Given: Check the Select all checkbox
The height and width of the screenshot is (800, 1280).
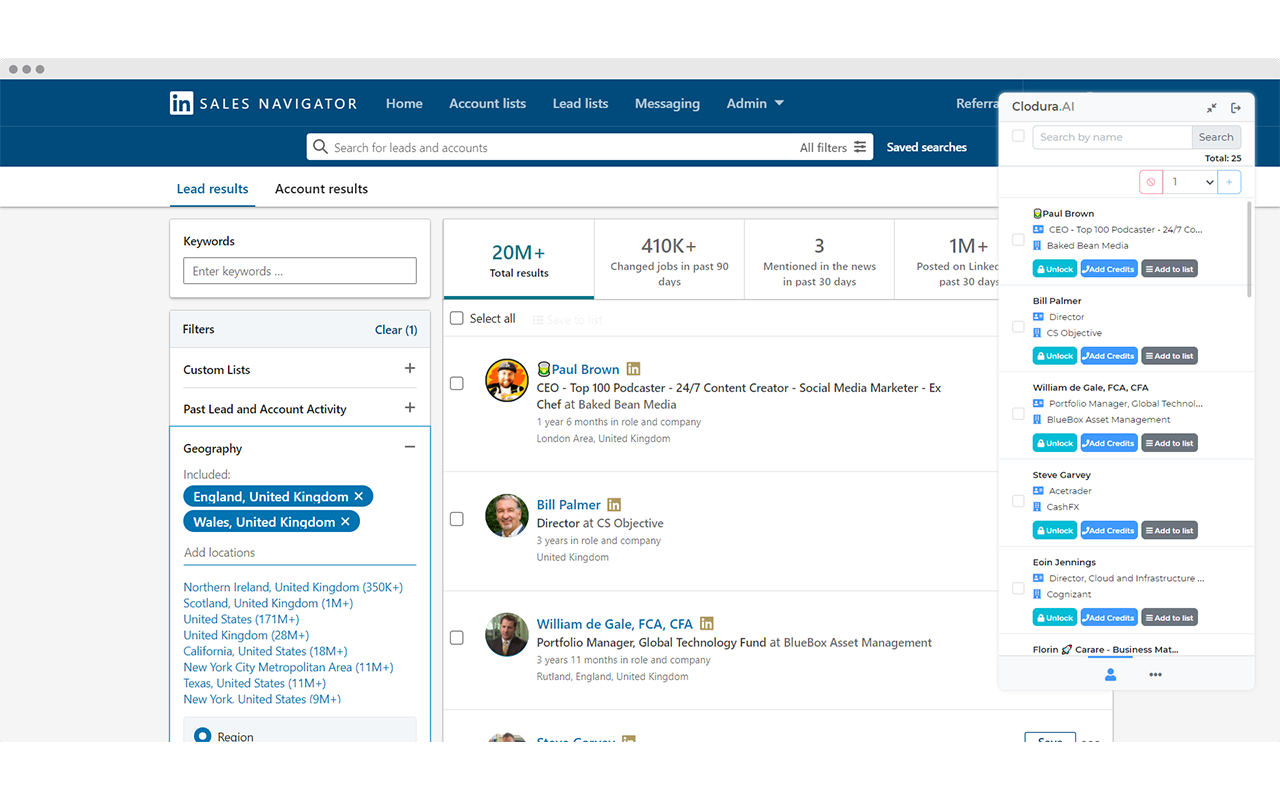Looking at the screenshot, I should pyautogui.click(x=457, y=318).
